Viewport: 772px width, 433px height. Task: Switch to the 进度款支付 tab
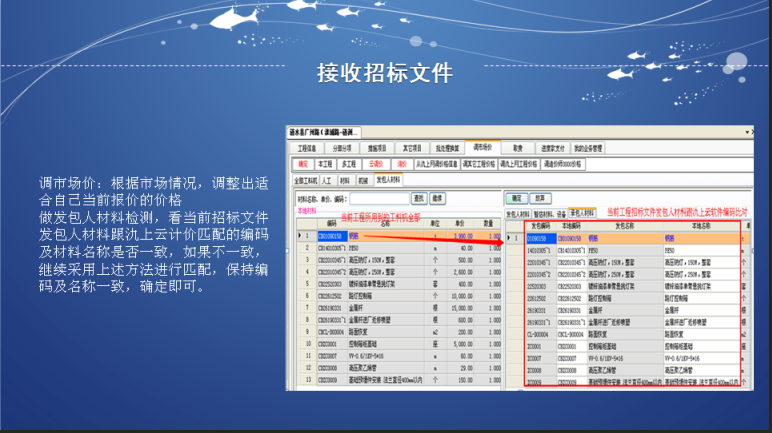pos(552,148)
